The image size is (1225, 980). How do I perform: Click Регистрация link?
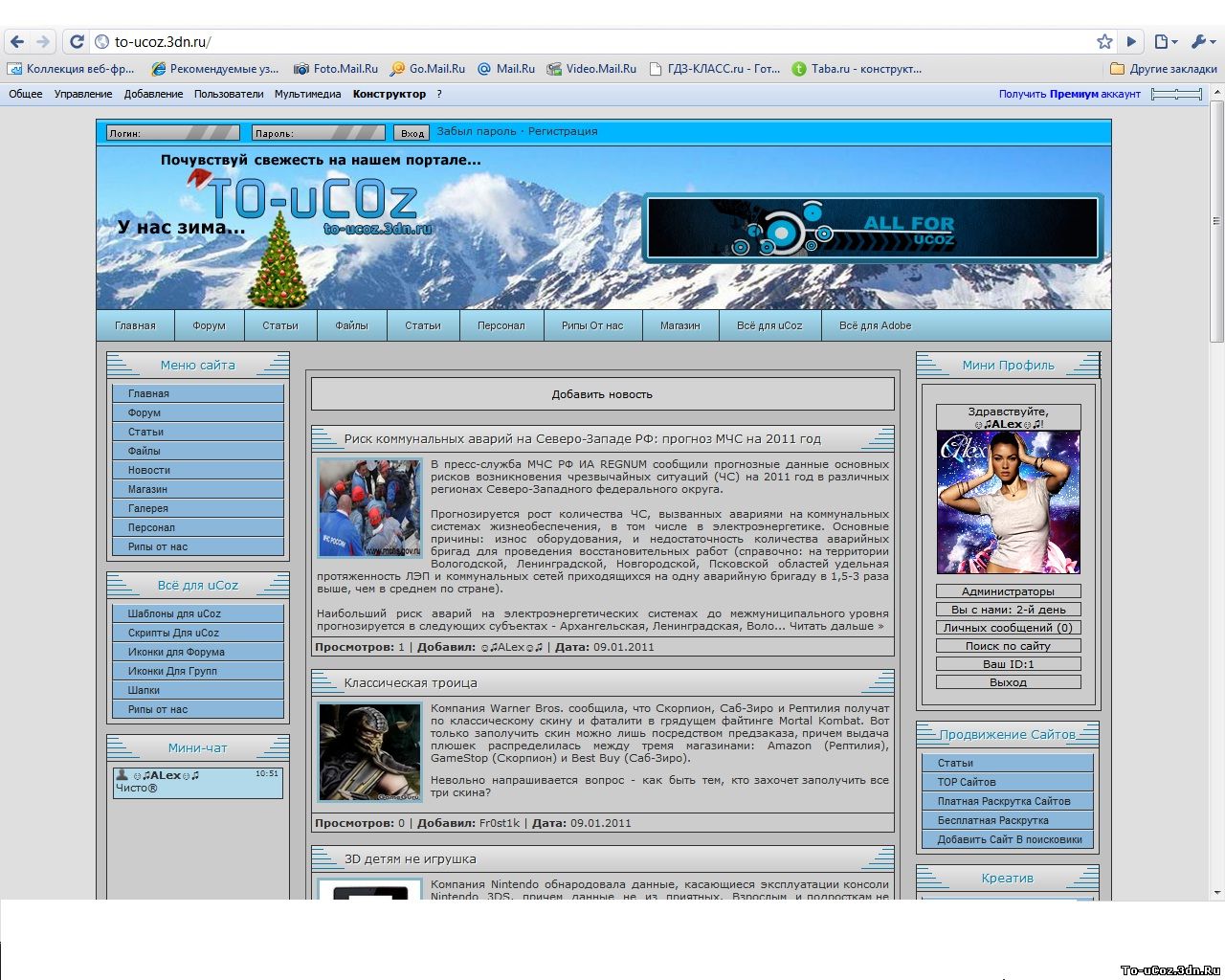(x=563, y=131)
